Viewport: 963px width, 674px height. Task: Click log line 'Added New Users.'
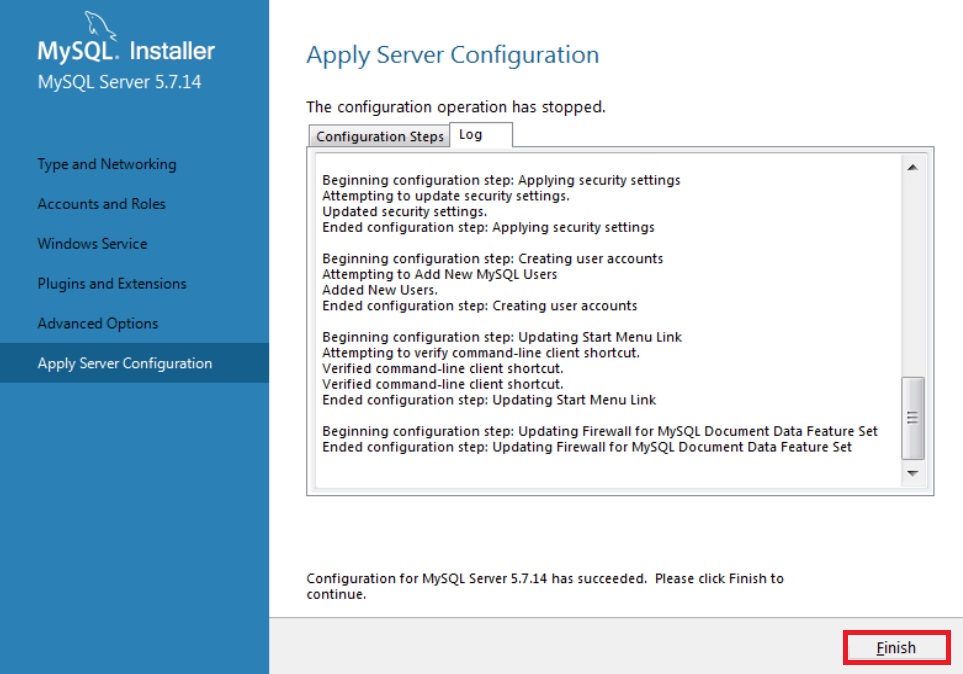(x=380, y=290)
